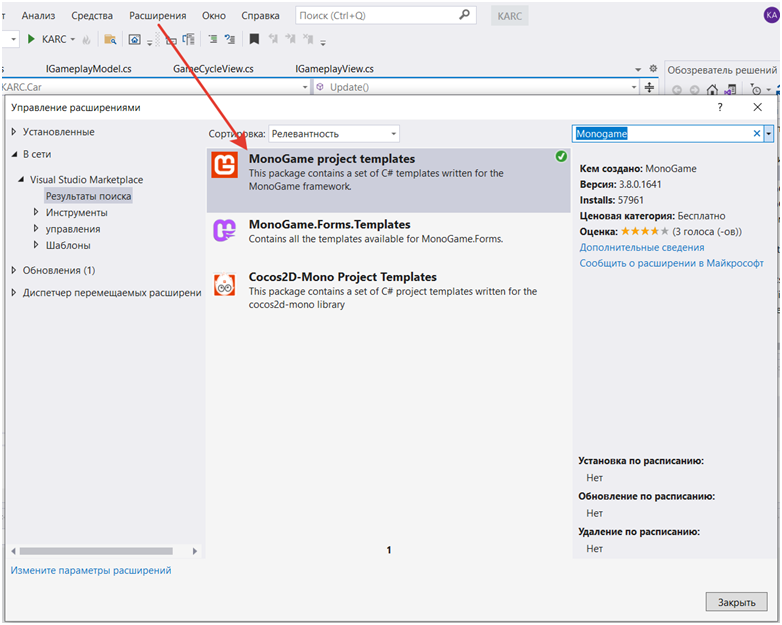The width and height of the screenshot is (782, 625).
Task: Click the question-mark comment toolbar icon
Action: [229, 39]
